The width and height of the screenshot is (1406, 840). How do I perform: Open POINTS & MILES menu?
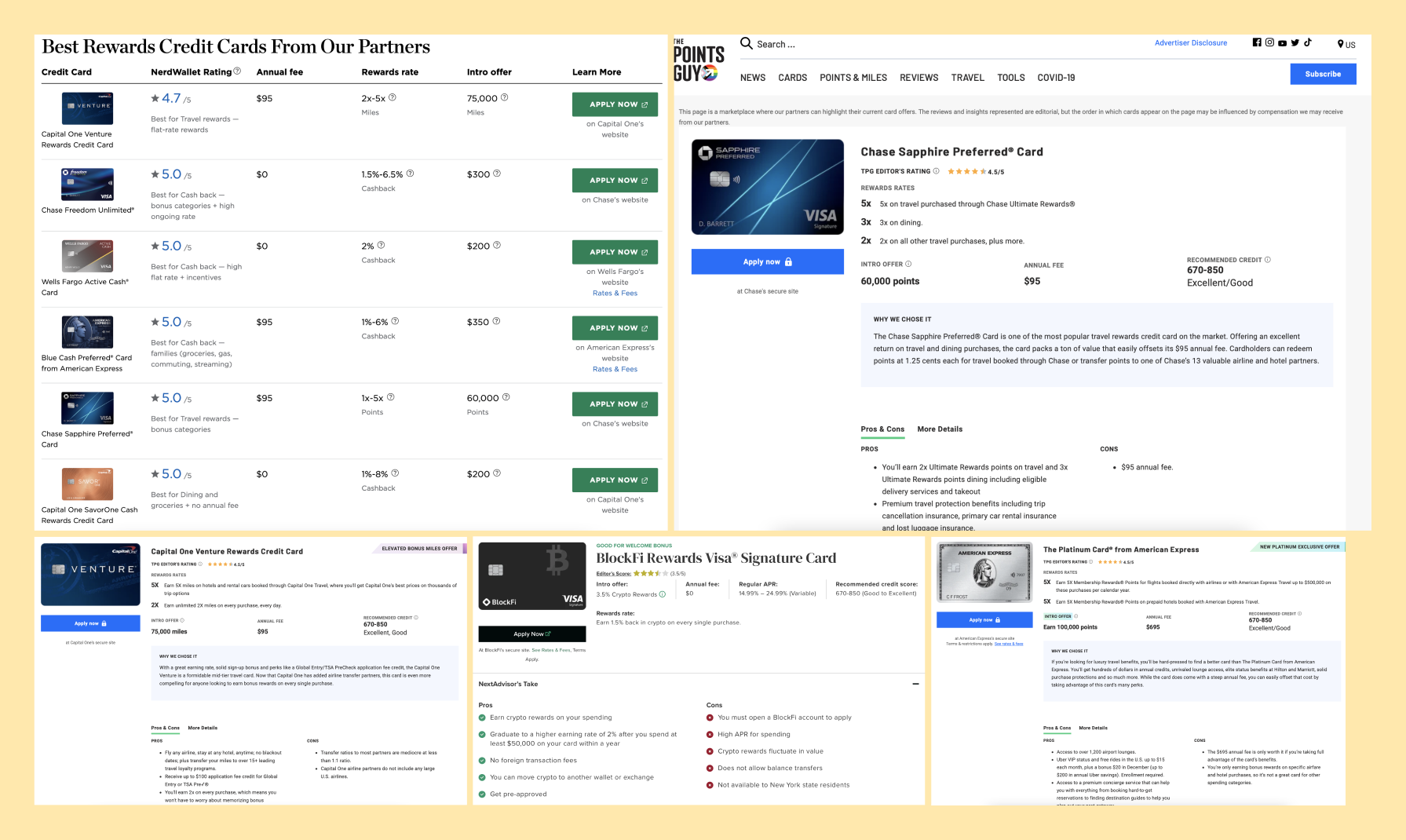click(853, 78)
